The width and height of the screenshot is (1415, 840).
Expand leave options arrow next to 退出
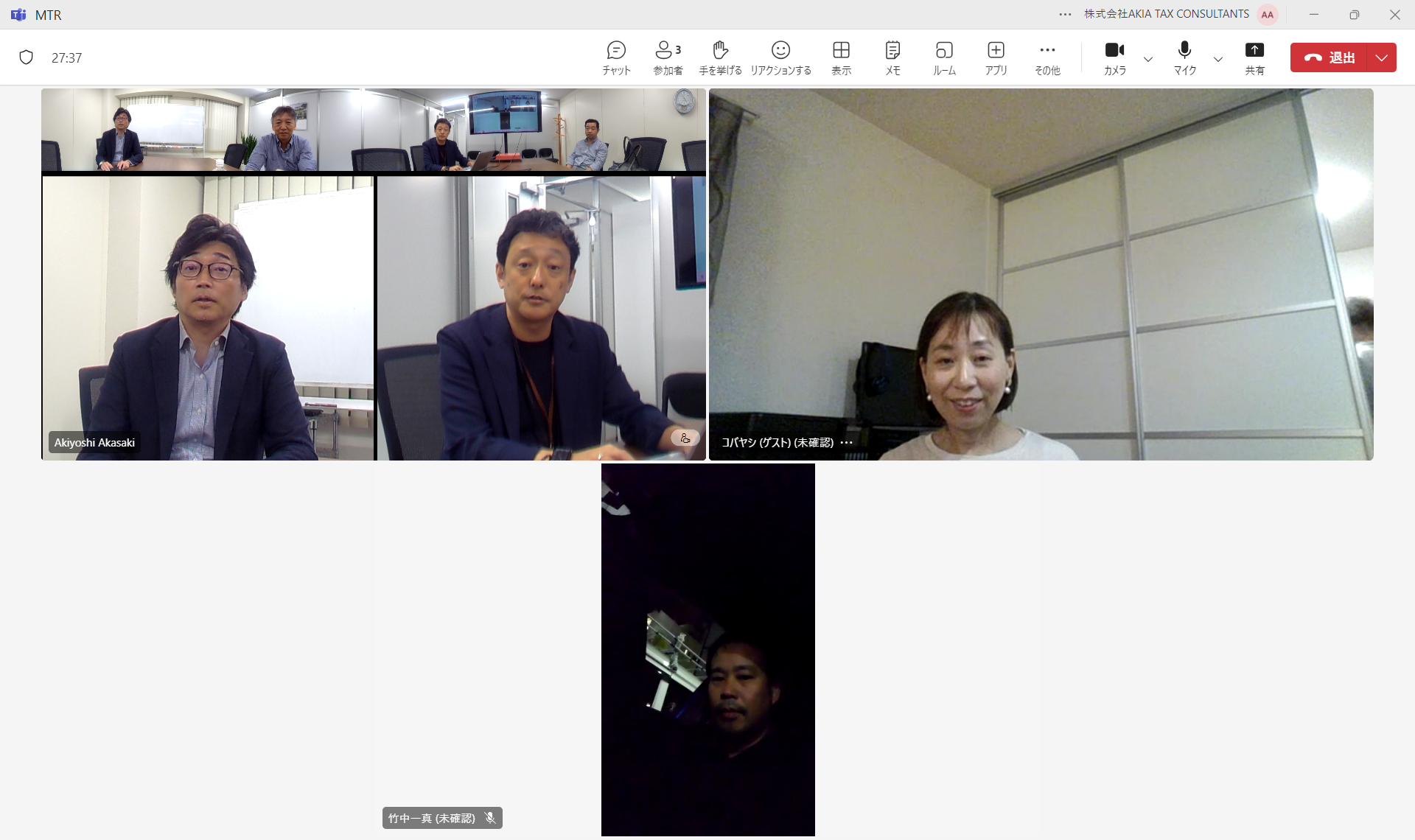(1382, 57)
